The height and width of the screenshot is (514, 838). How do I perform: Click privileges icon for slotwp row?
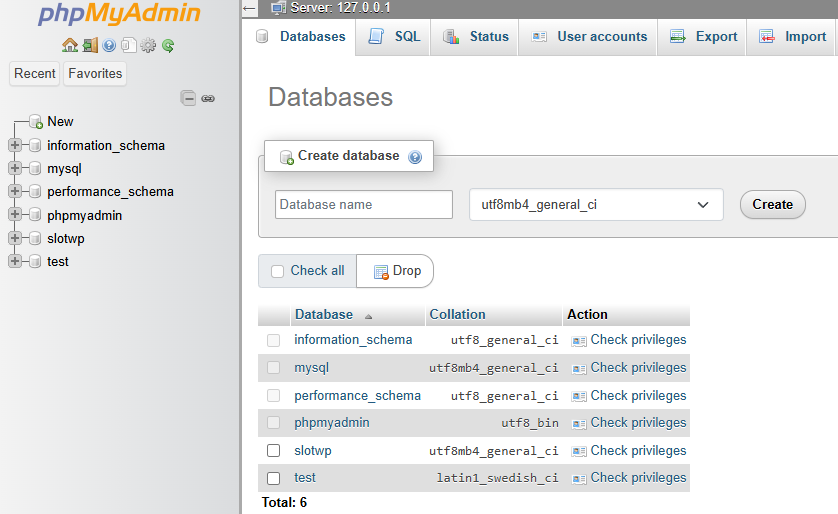pos(579,451)
